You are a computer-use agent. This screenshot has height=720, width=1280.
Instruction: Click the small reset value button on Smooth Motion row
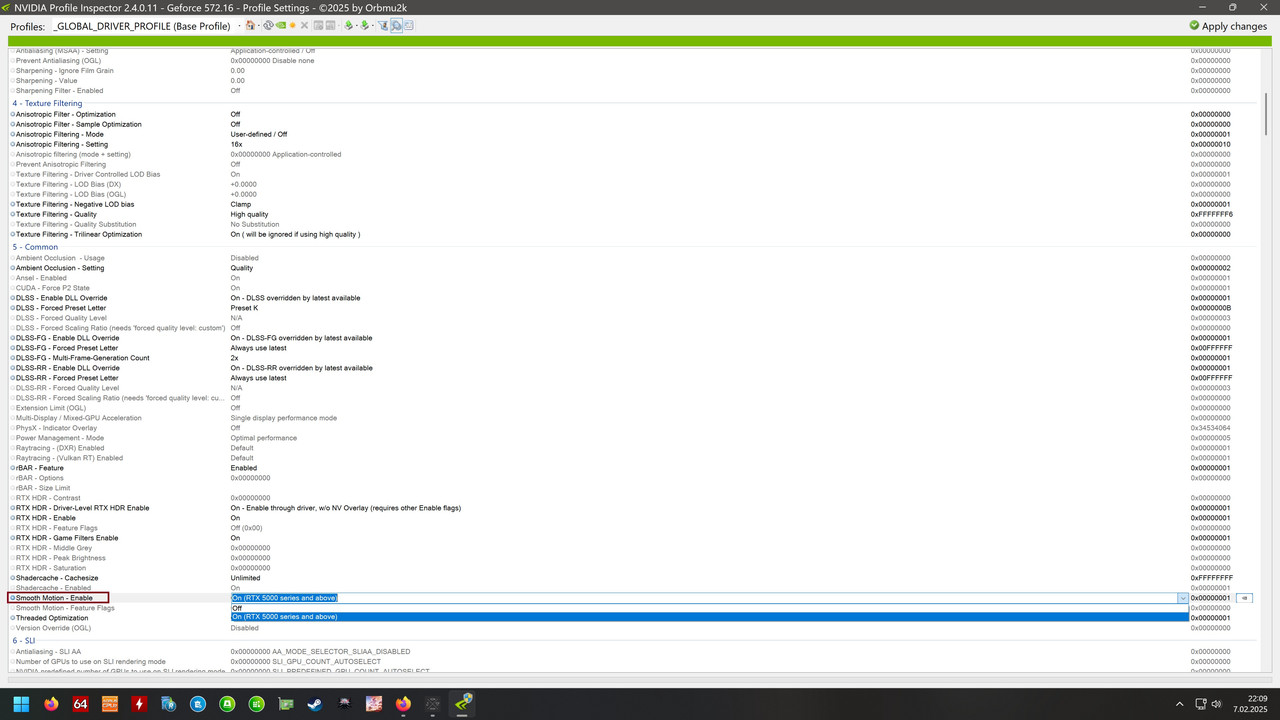point(1244,598)
